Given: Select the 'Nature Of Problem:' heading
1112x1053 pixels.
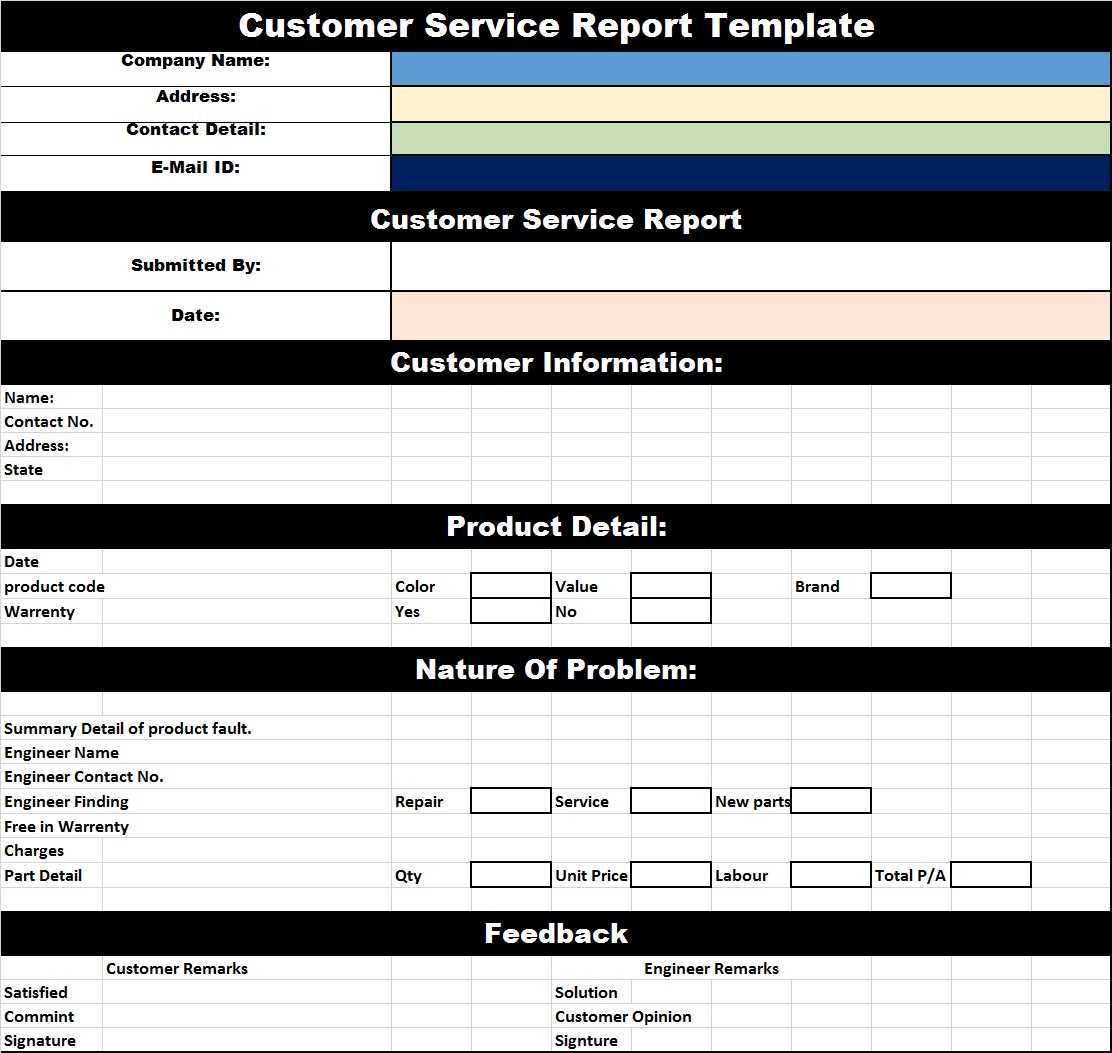Looking at the screenshot, I should coord(556,669).
